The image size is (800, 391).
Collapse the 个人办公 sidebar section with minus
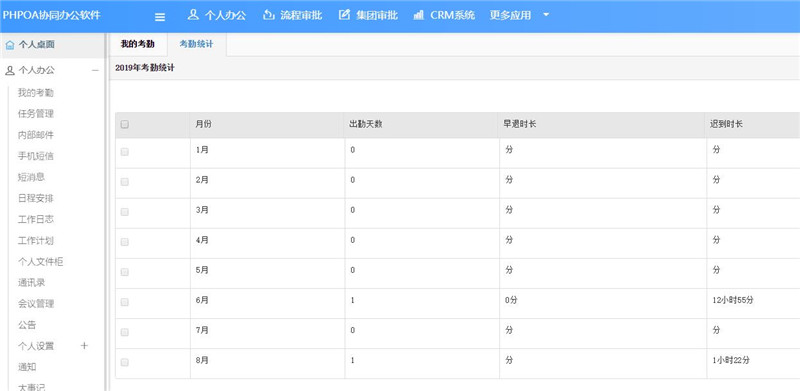coord(95,70)
